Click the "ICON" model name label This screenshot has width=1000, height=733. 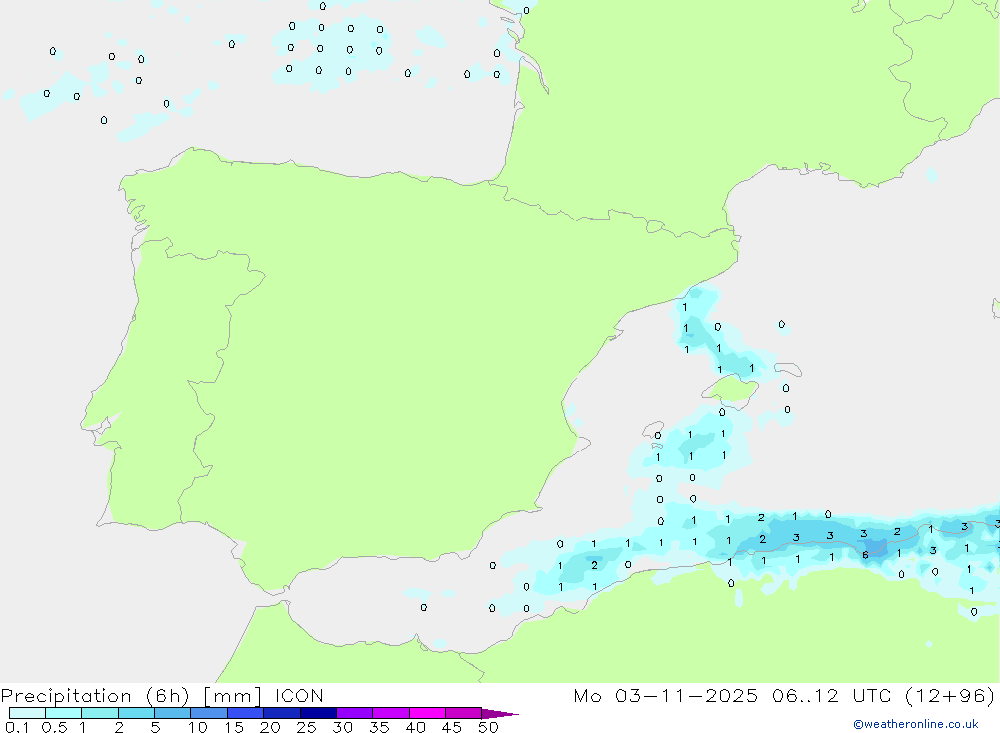299,696
